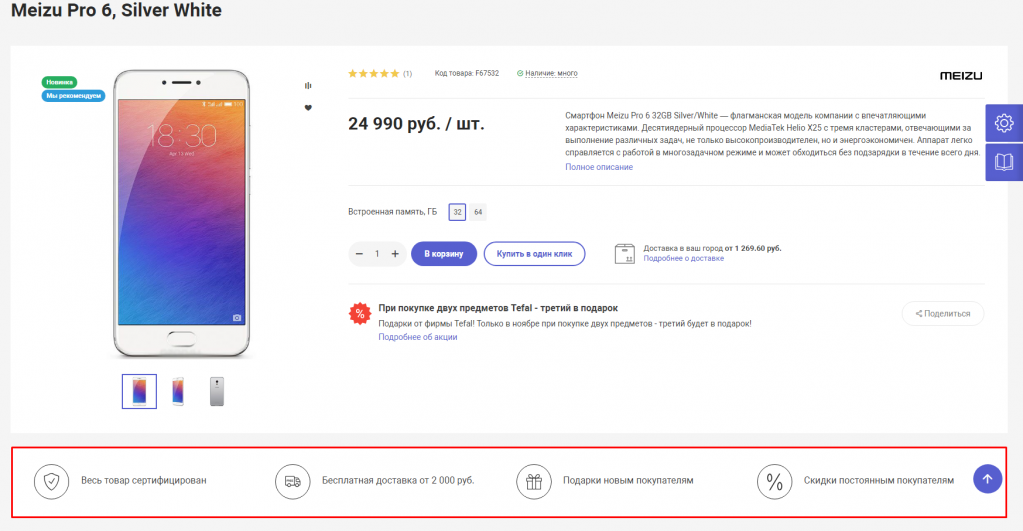Click the scroll-to-top arrow button
1023x531 pixels.
pyautogui.click(x=987, y=479)
